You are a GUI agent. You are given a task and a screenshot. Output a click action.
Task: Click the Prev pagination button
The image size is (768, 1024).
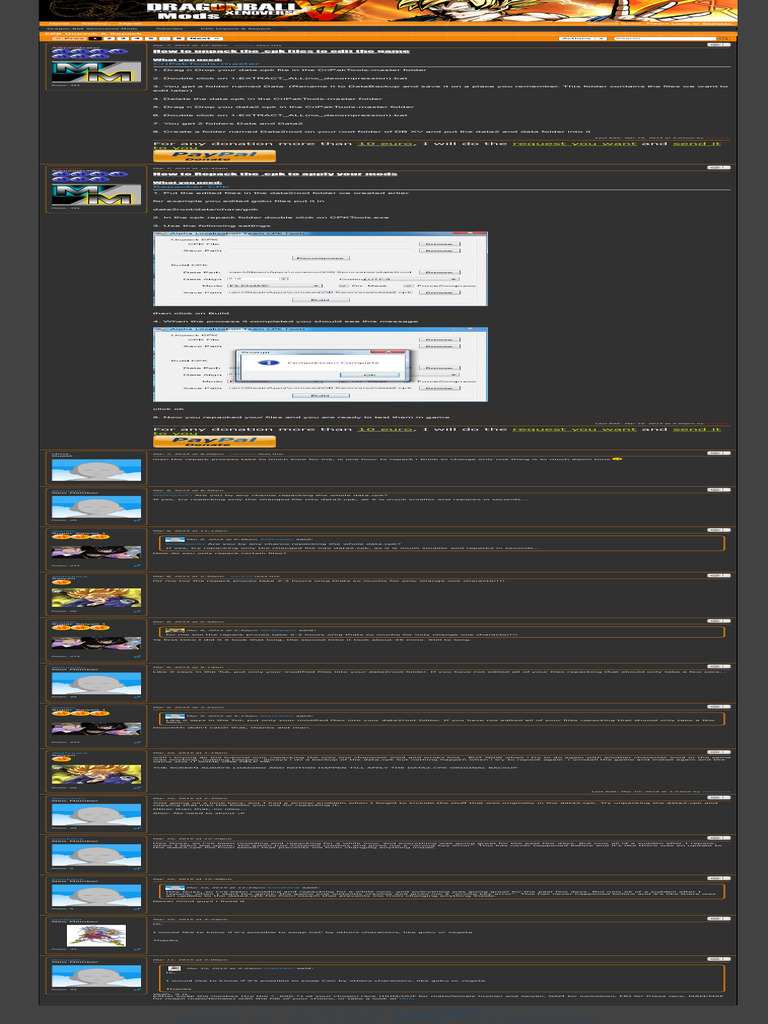[x=70, y=39]
